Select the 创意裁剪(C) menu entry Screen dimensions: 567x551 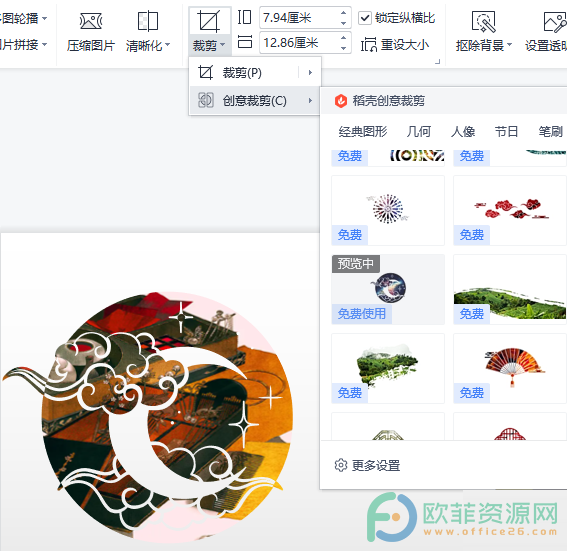(255, 101)
